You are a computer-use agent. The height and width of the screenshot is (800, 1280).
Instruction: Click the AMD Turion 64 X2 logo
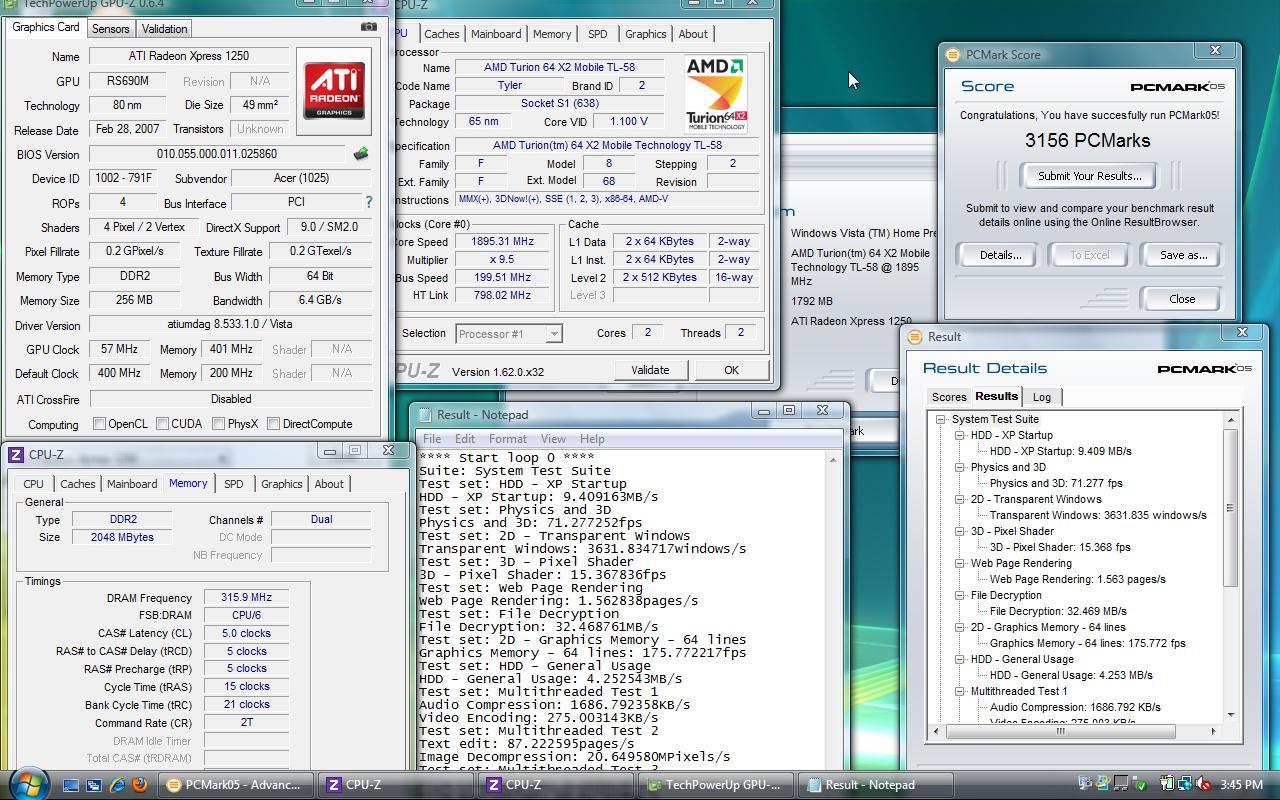(716, 94)
